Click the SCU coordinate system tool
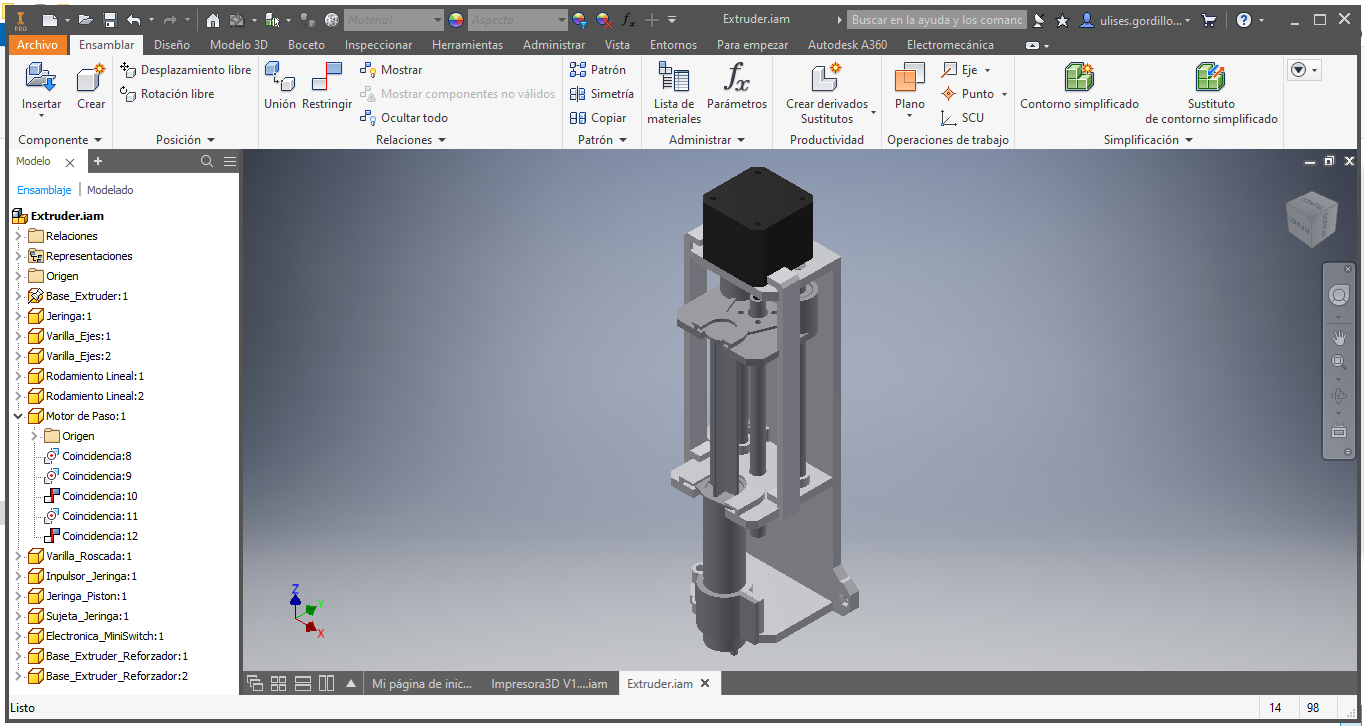Screen dimensions: 1364x726 [x=963, y=118]
